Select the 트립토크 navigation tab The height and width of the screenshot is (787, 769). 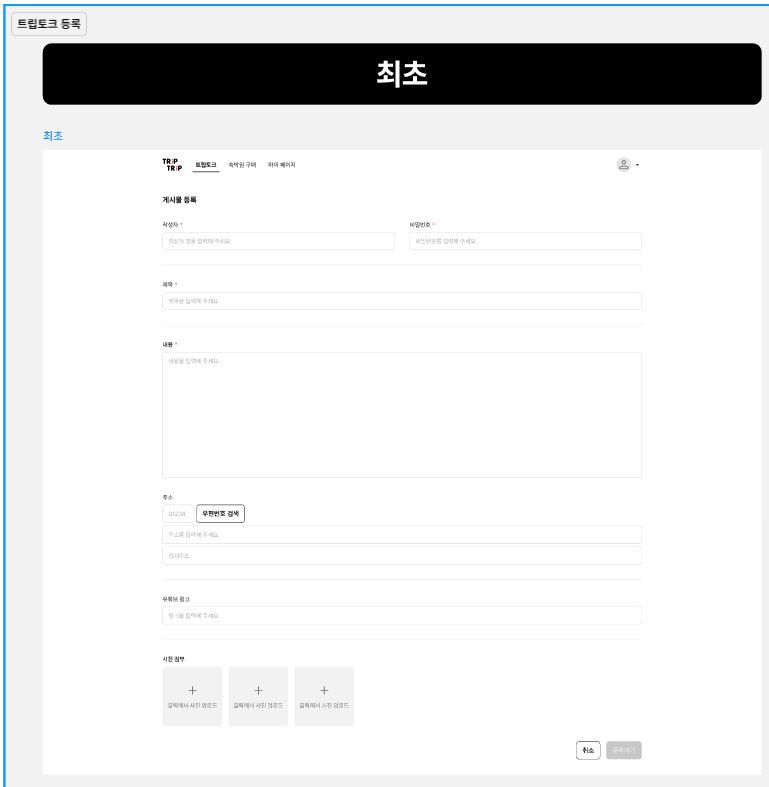point(206,165)
